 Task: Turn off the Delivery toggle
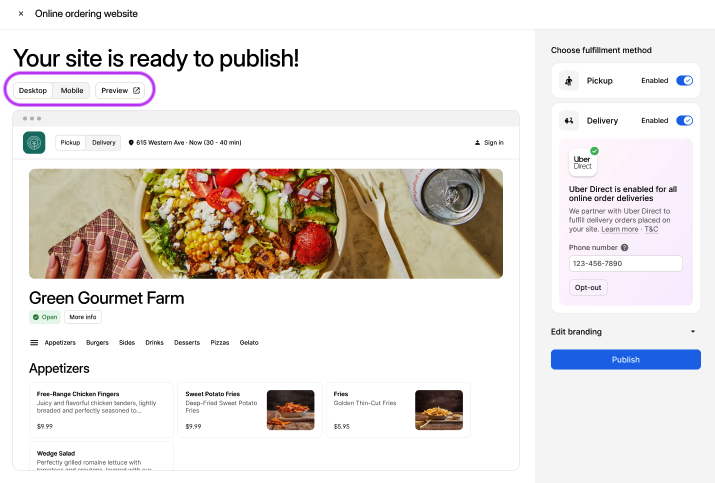[684, 121]
